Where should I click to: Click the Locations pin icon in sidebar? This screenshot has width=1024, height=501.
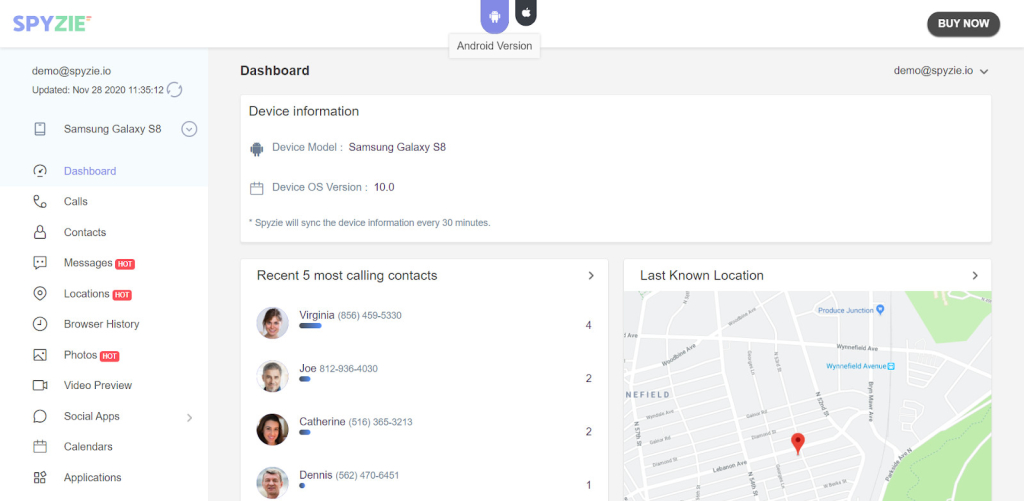tap(40, 294)
